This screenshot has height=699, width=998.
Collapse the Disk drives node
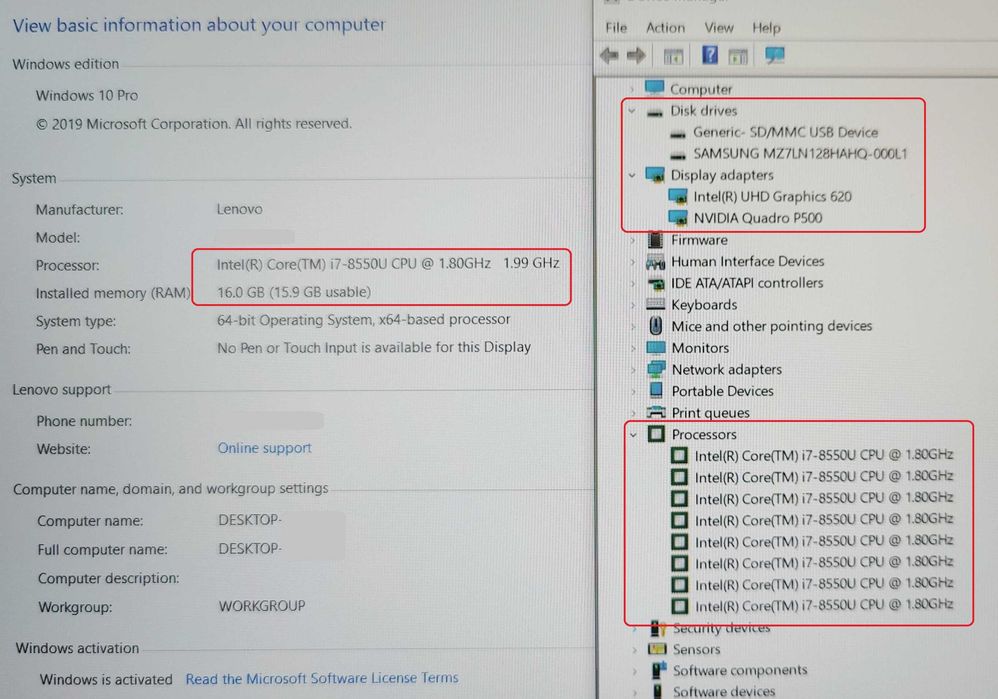632,111
